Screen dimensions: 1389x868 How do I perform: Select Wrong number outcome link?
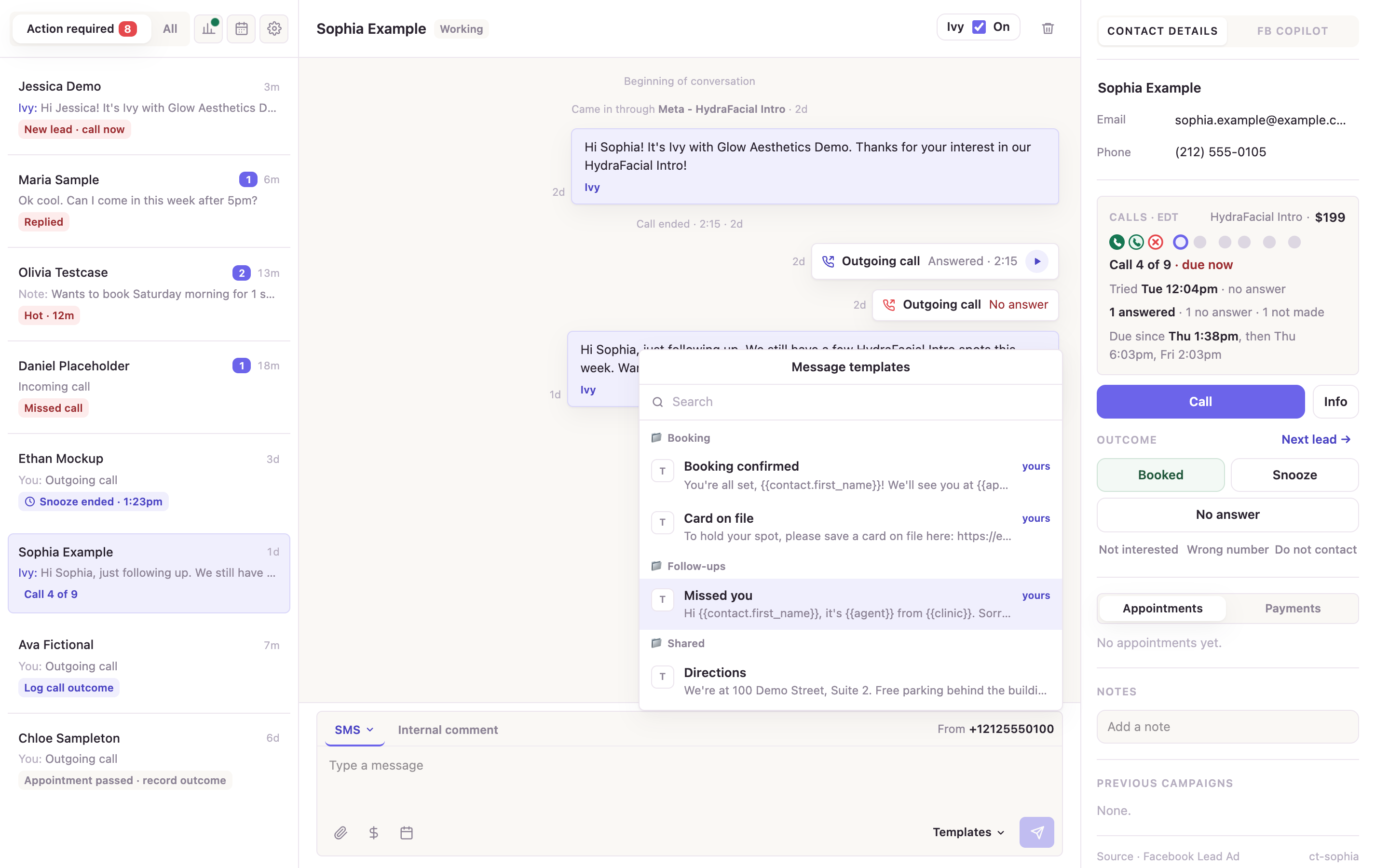(1227, 549)
